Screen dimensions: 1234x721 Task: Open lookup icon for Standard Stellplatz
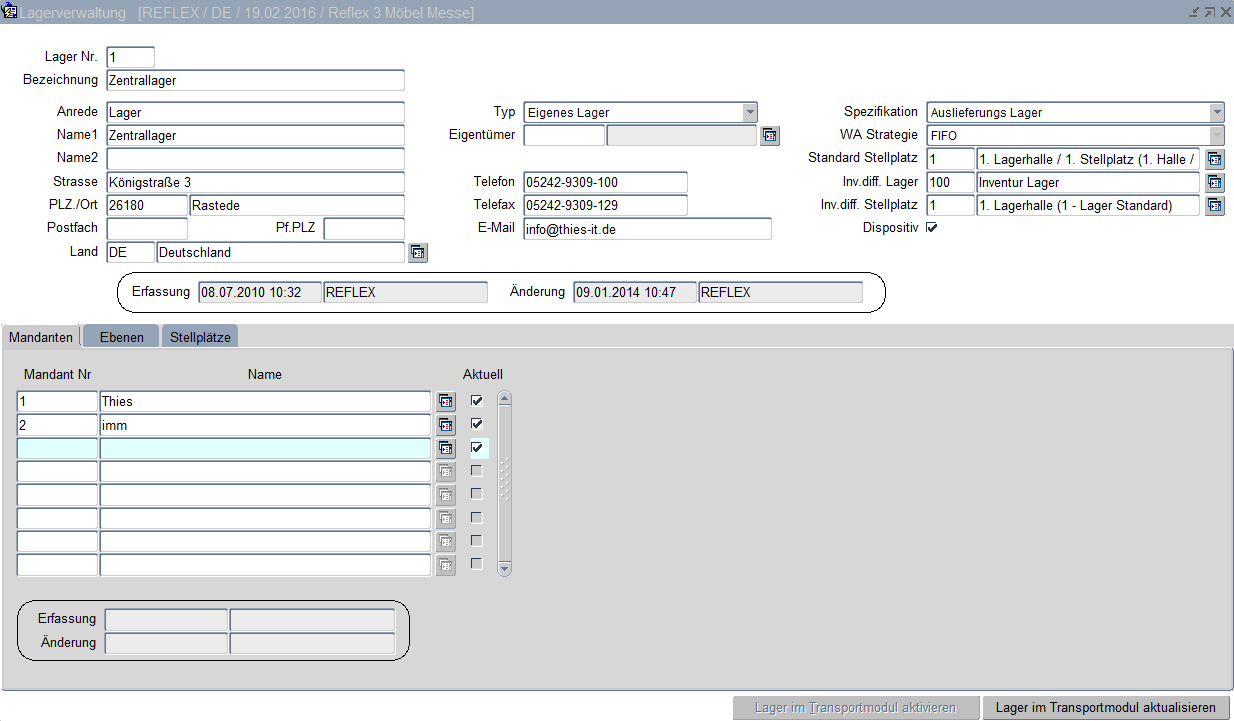(1215, 159)
